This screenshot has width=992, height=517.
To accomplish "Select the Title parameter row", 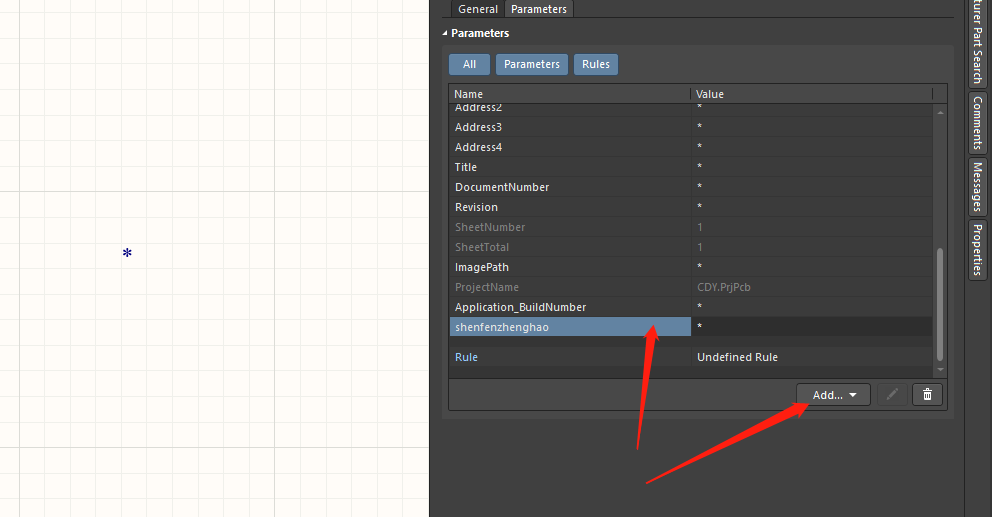I will [691, 167].
